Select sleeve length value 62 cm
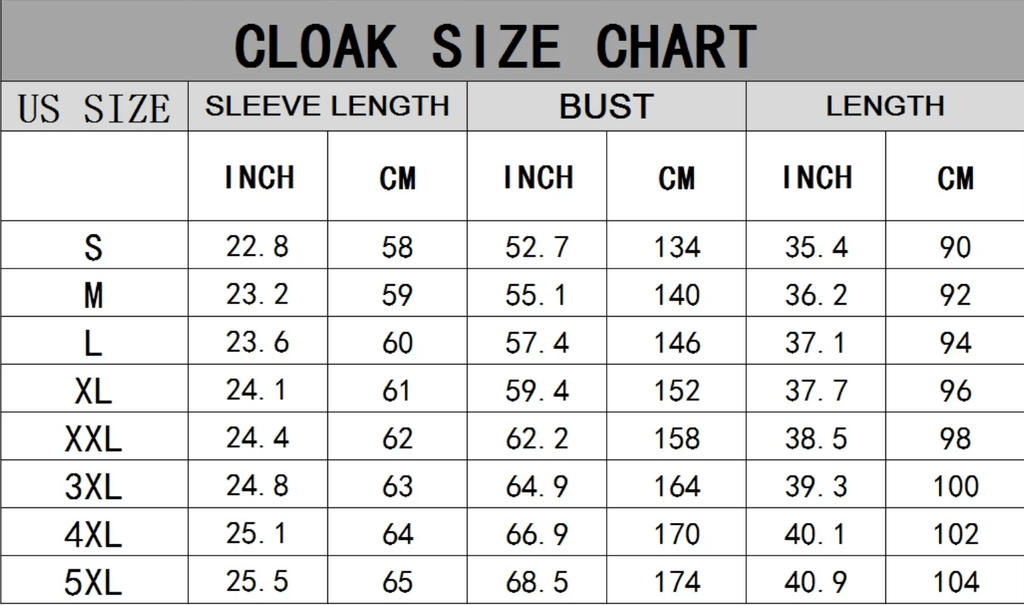Viewport: 1024px width, 605px height. 397,438
